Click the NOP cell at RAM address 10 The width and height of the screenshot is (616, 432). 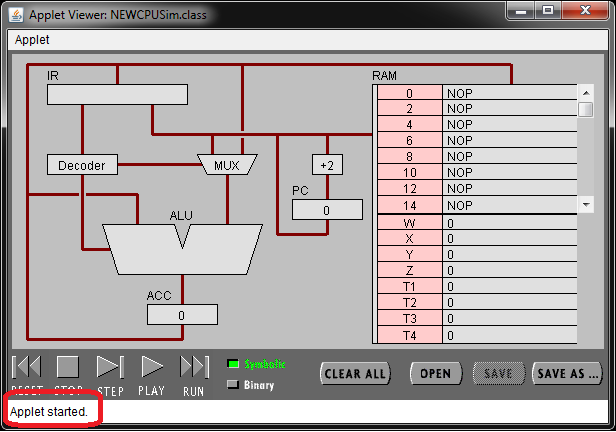(510, 172)
